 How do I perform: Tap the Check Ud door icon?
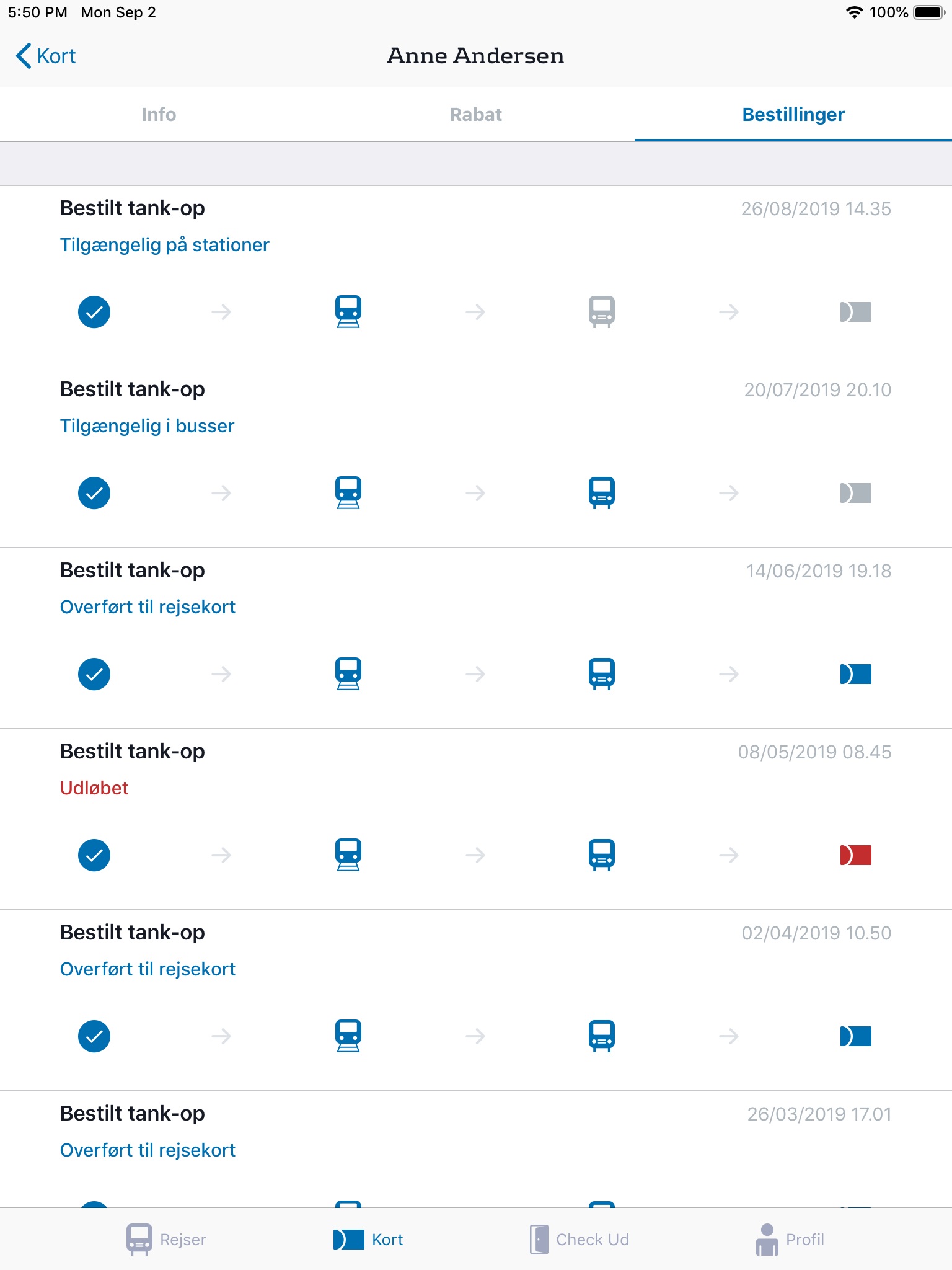[x=538, y=1238]
